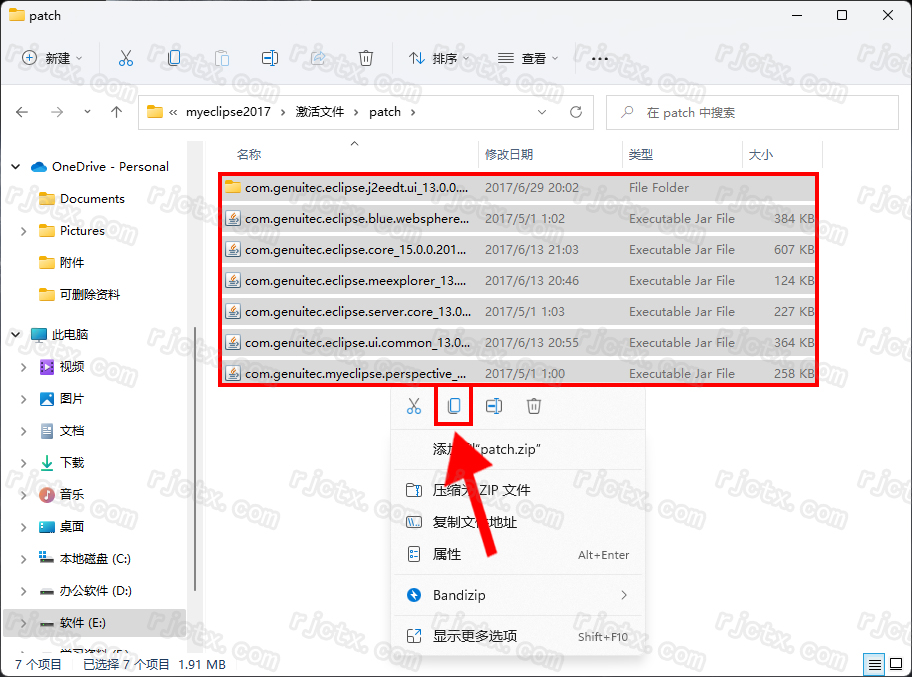This screenshot has width=912, height=677.
Task: Open the 软件 (E:) drive in sidebar
Action: point(82,622)
